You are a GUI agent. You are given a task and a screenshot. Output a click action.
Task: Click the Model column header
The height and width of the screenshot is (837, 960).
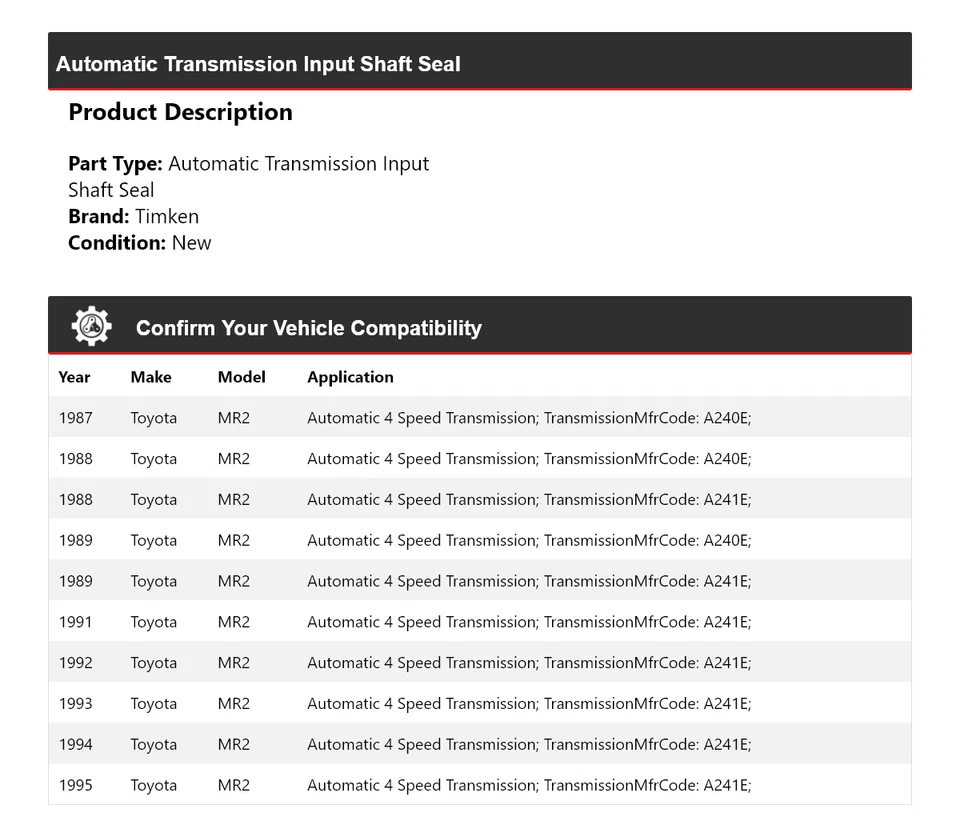tap(241, 377)
